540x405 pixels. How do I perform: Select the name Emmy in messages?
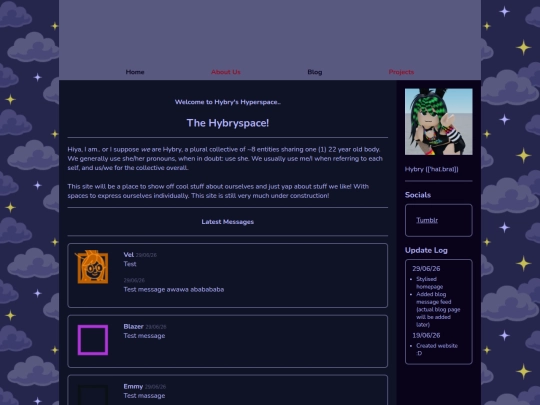[133, 386]
